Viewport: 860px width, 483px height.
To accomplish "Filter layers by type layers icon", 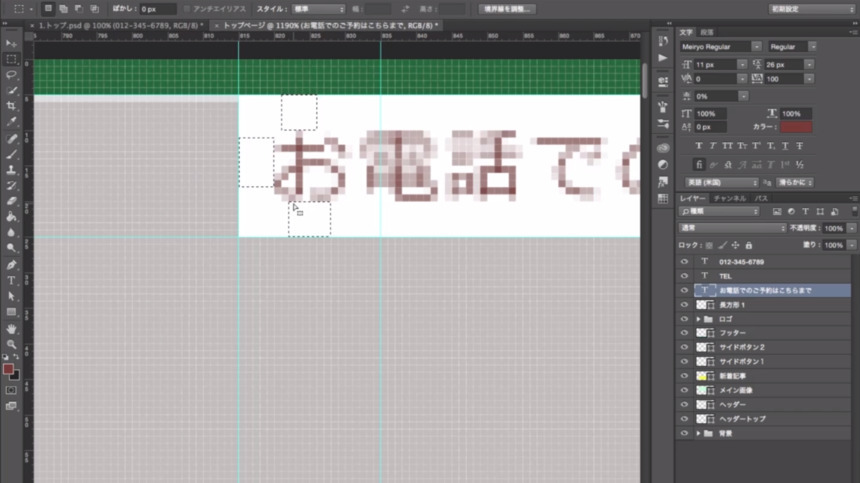I will pos(806,212).
